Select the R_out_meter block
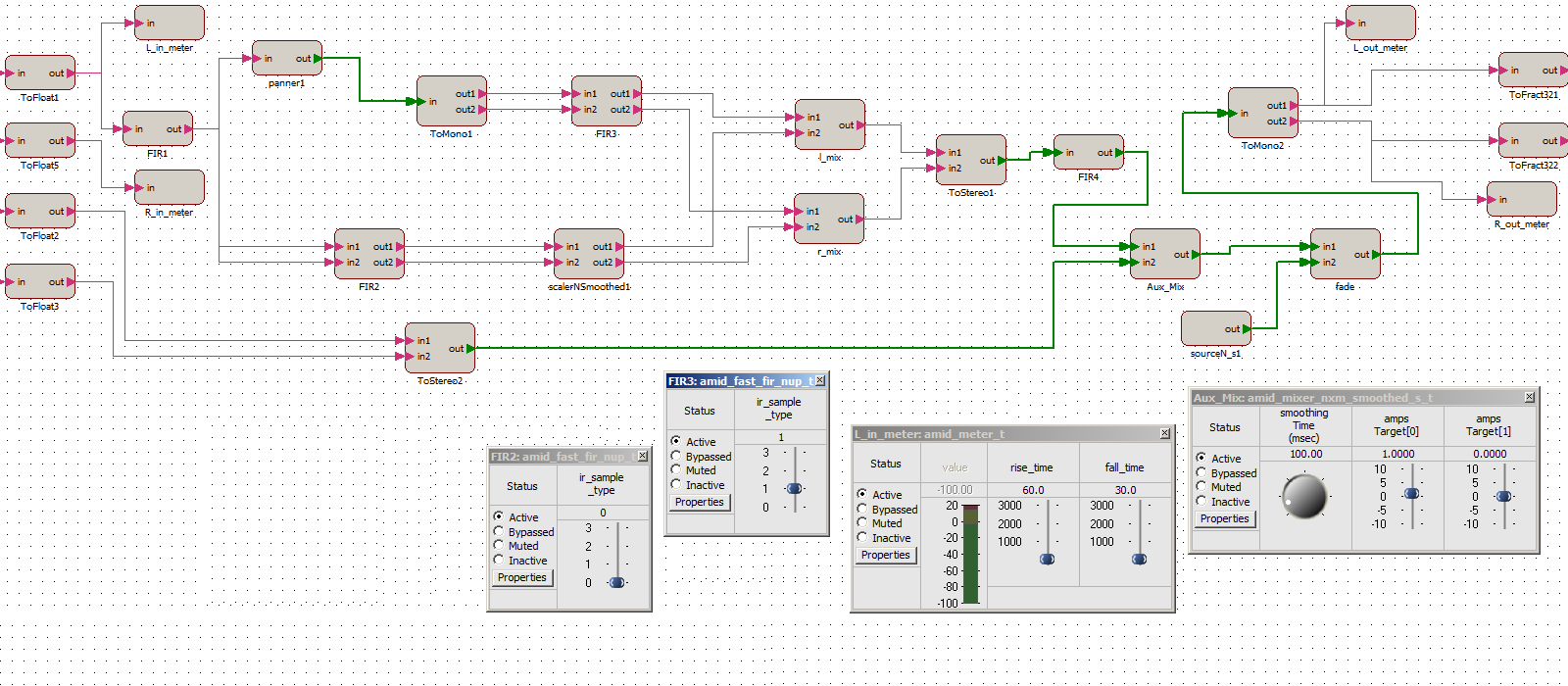 click(x=1522, y=200)
